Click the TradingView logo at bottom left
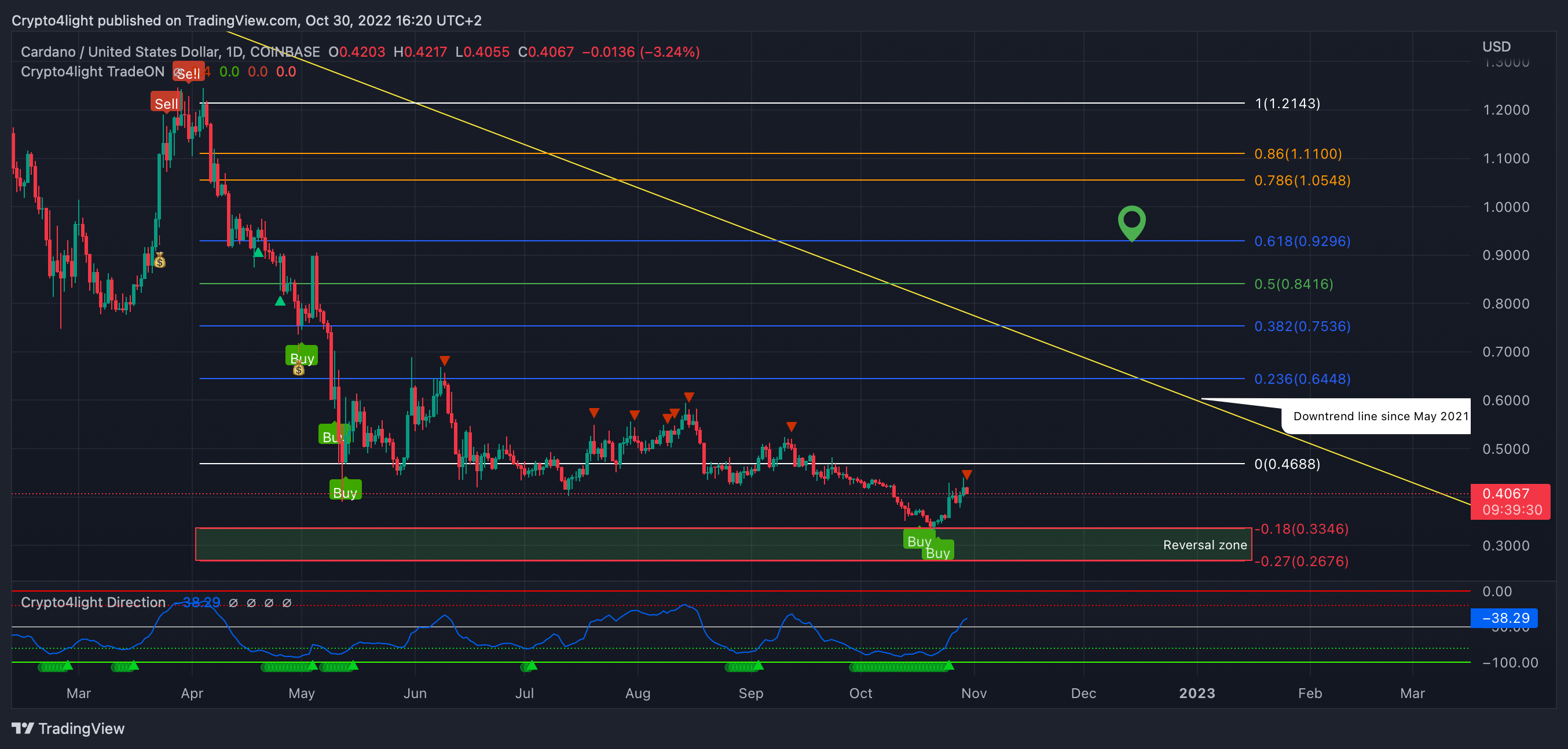1568x749 pixels. pyautogui.click(x=68, y=728)
